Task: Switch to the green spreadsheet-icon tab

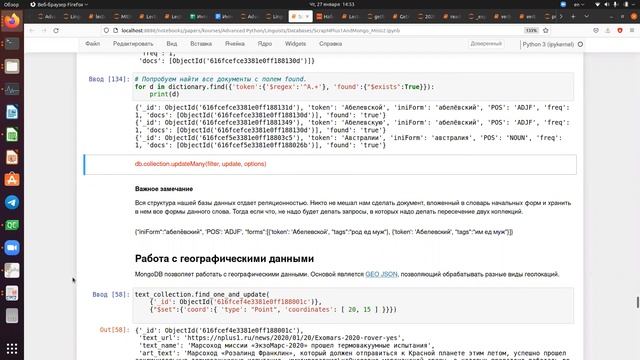Action: pyautogui.click(x=198, y=17)
